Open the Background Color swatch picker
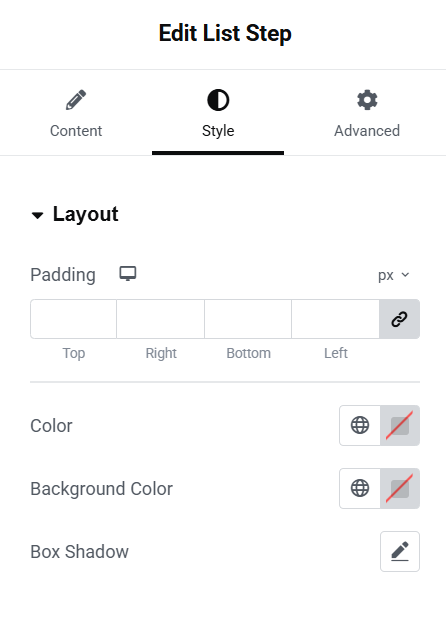The width and height of the screenshot is (446, 632). (400, 488)
